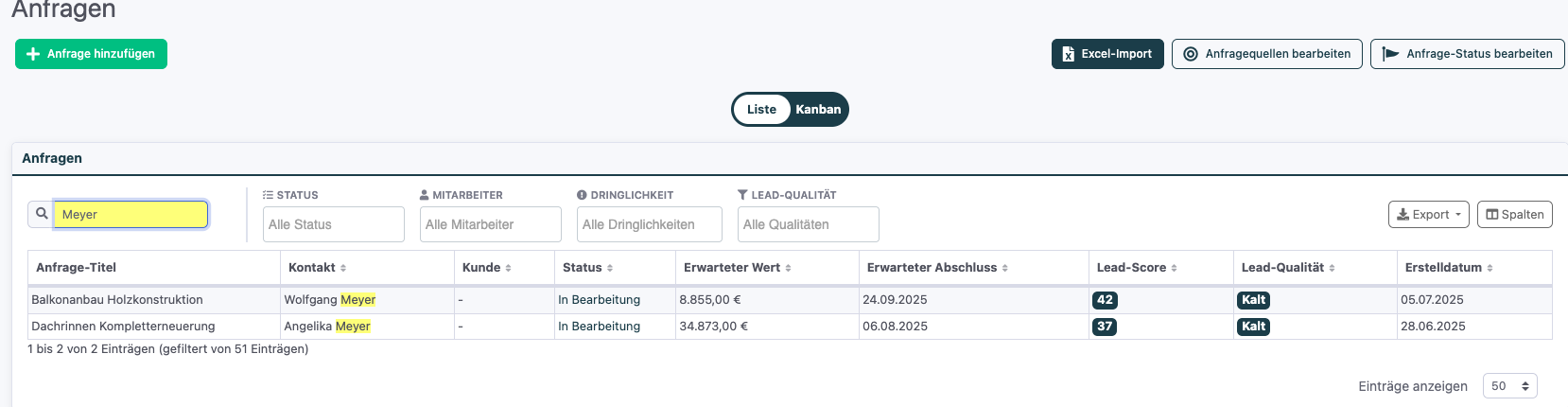Click Anfrage hinzufügen button
Screen dimensions: 1568x407
pos(91,54)
